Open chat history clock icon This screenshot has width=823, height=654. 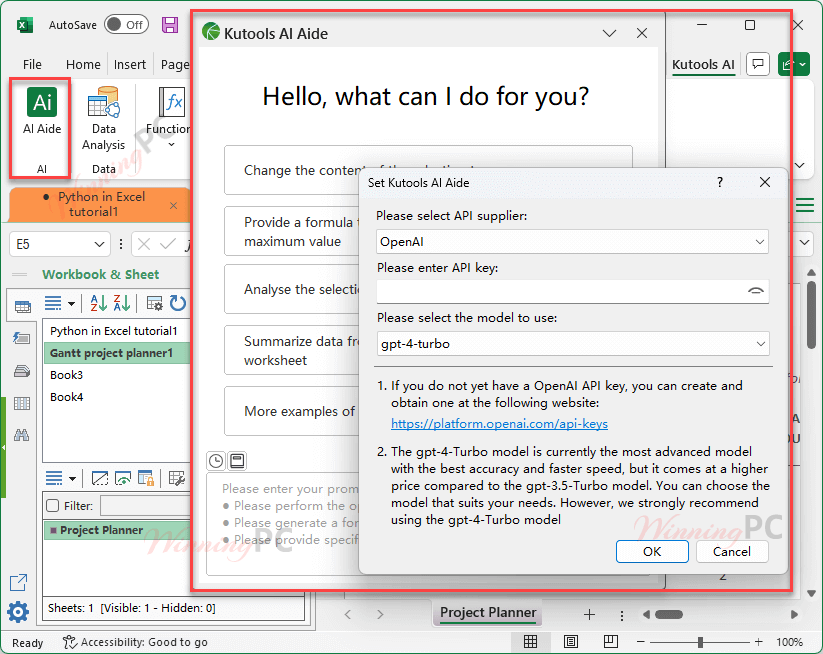(x=216, y=461)
